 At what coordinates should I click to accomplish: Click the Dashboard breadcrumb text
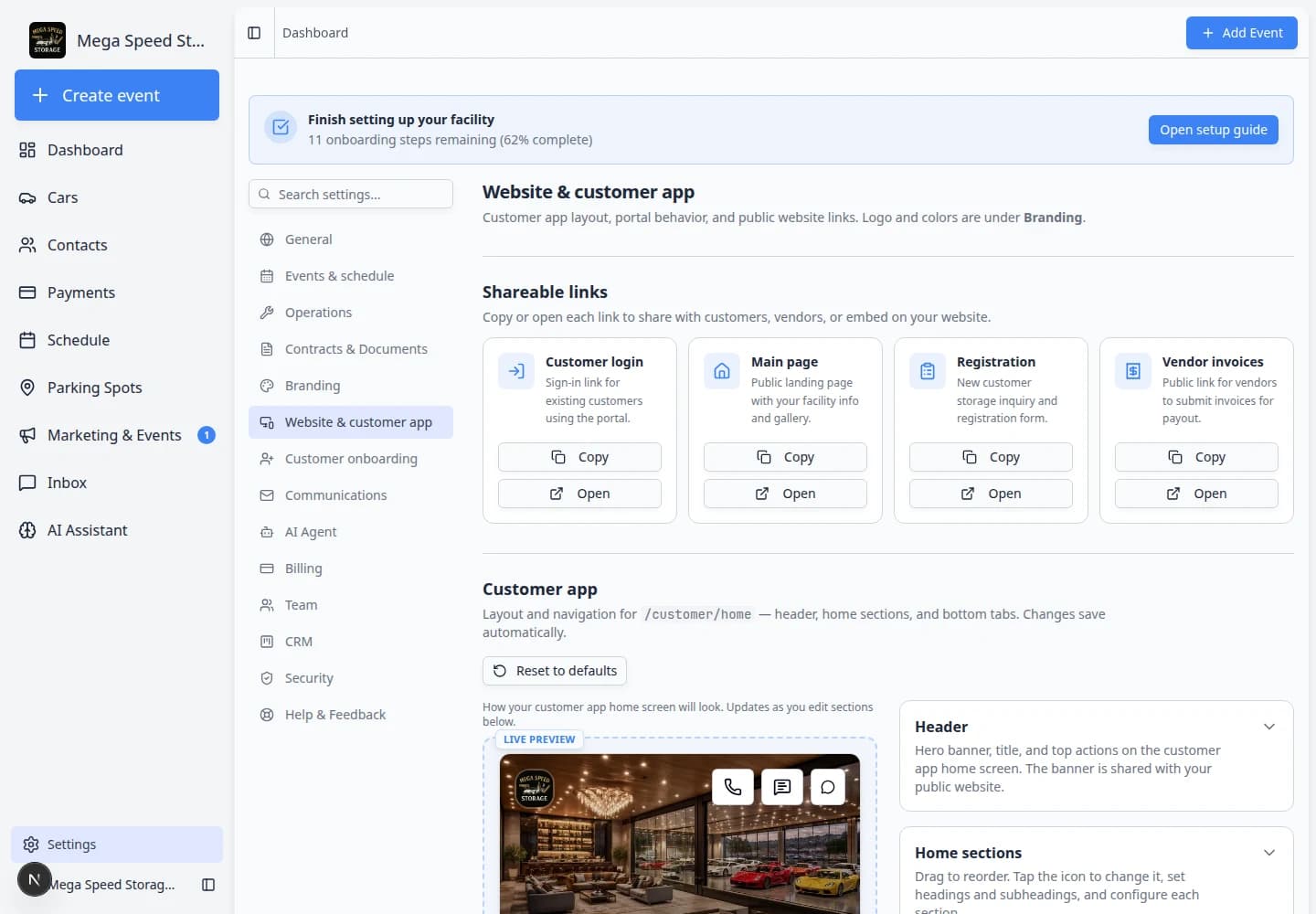pyautogui.click(x=315, y=33)
